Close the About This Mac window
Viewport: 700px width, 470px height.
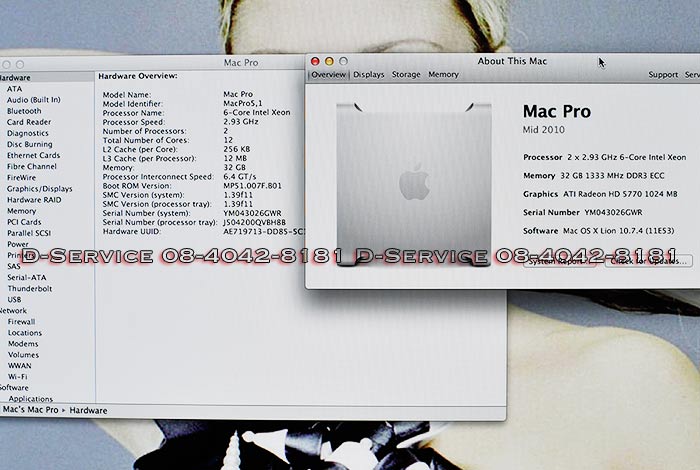(315, 61)
